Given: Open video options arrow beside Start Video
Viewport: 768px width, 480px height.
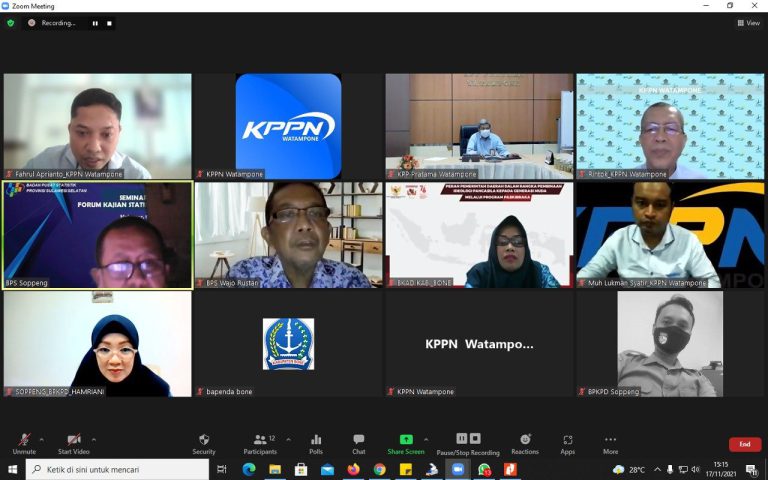Looking at the screenshot, I should pyautogui.click(x=94, y=439).
